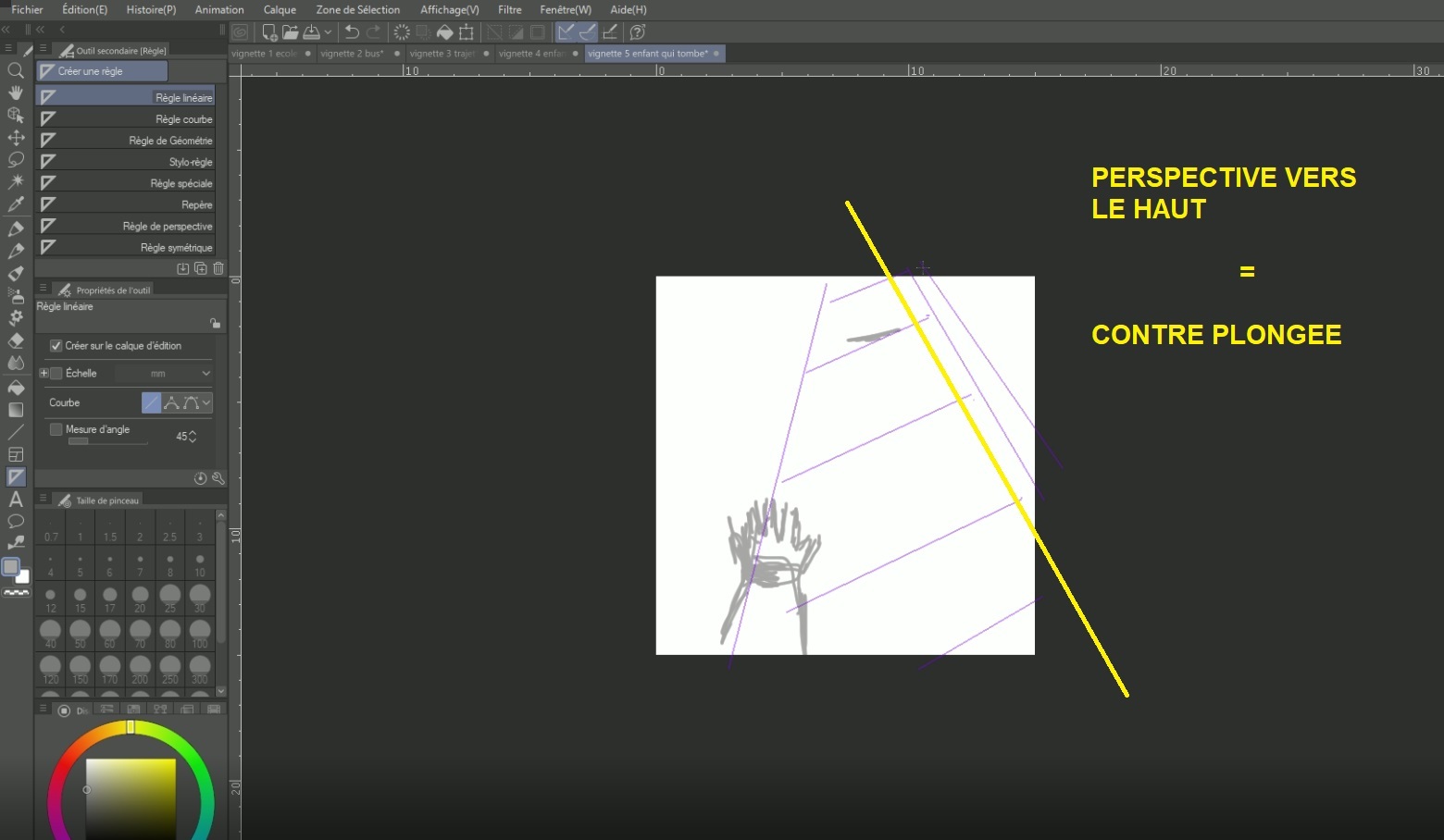Click the Scale/Rotate transform icon
This screenshot has width=1444, height=840.
(x=467, y=32)
